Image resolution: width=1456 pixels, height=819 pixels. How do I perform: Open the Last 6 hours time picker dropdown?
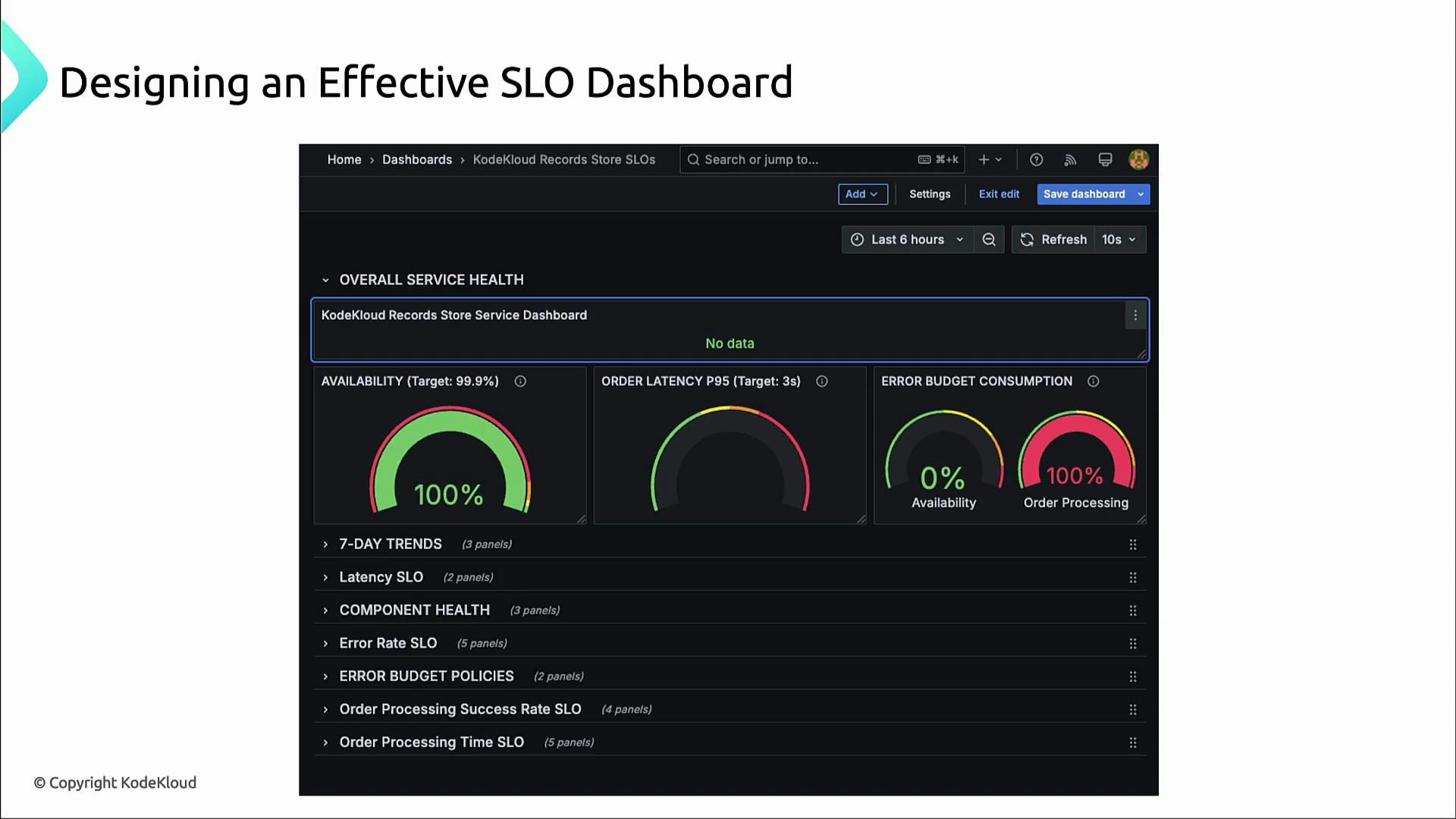click(907, 239)
